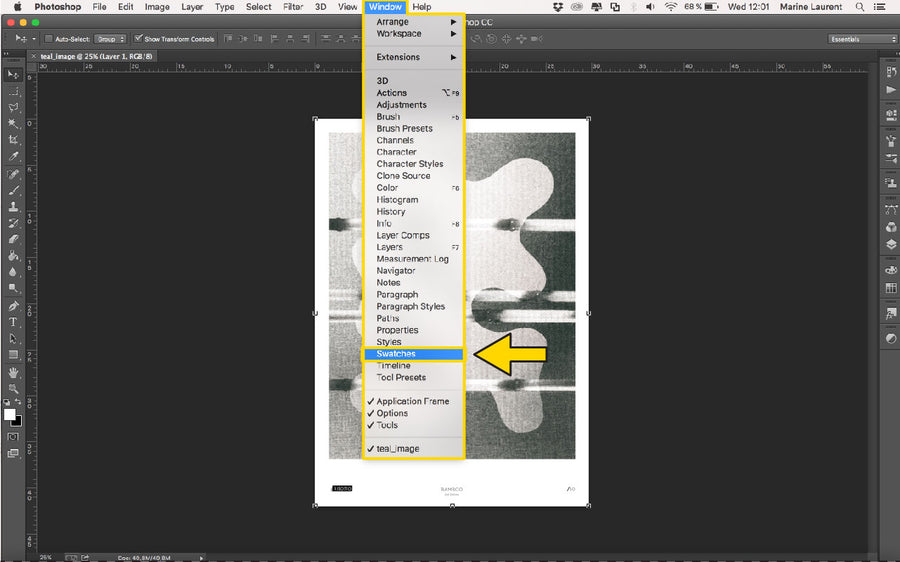Toggle Show Transform Controls checkbox

point(139,39)
